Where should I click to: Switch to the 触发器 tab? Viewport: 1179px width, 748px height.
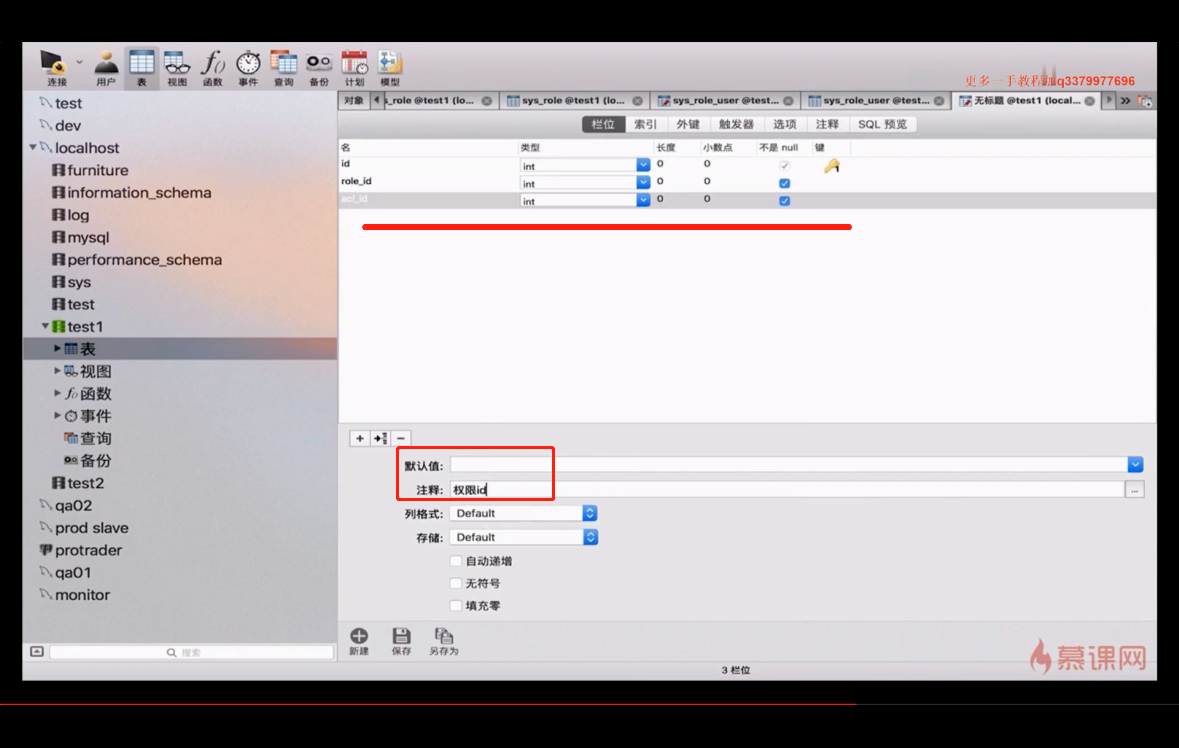(x=735, y=124)
